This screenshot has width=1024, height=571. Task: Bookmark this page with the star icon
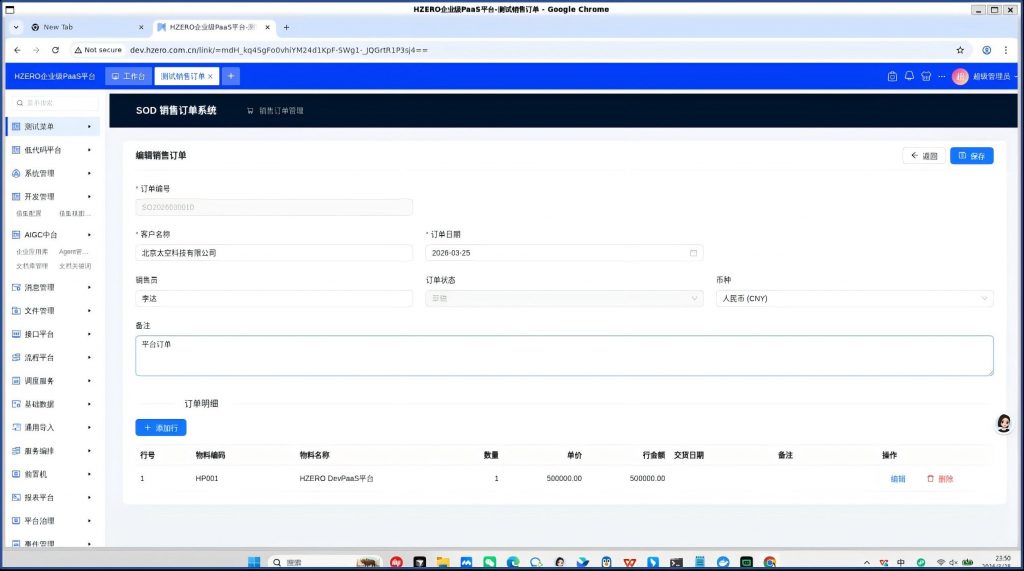point(960,49)
